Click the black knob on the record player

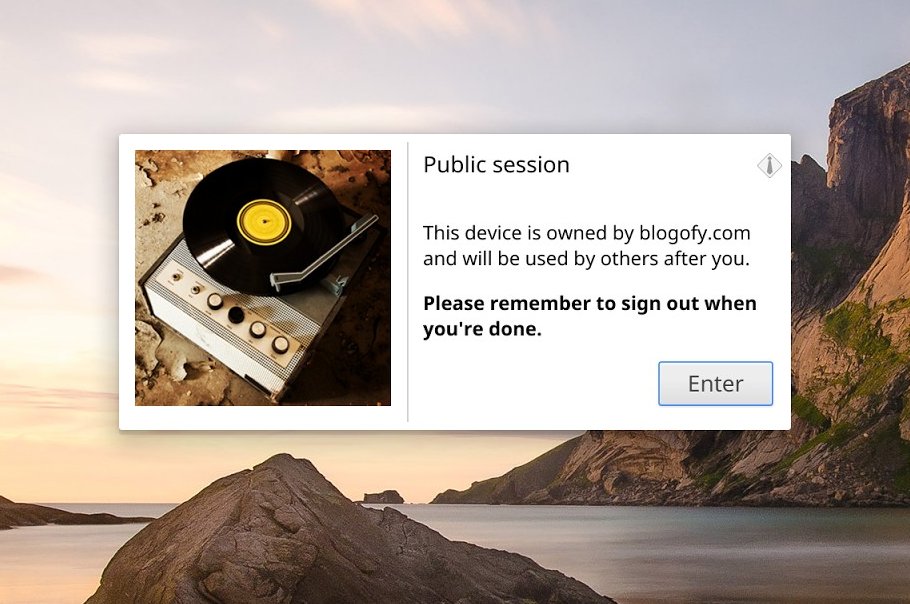(236, 314)
